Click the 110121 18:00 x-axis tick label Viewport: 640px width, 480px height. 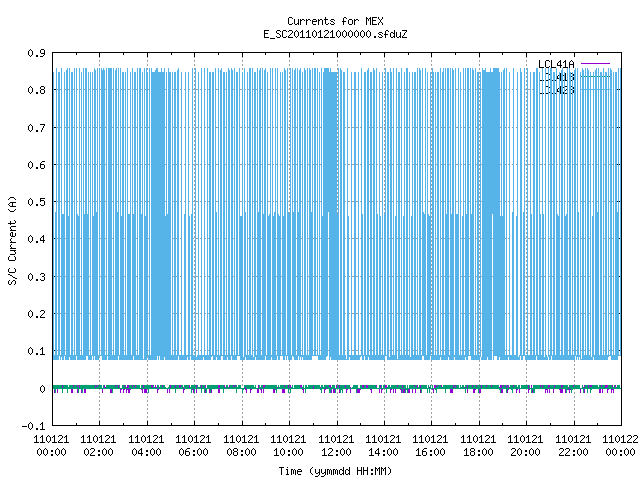click(478, 446)
